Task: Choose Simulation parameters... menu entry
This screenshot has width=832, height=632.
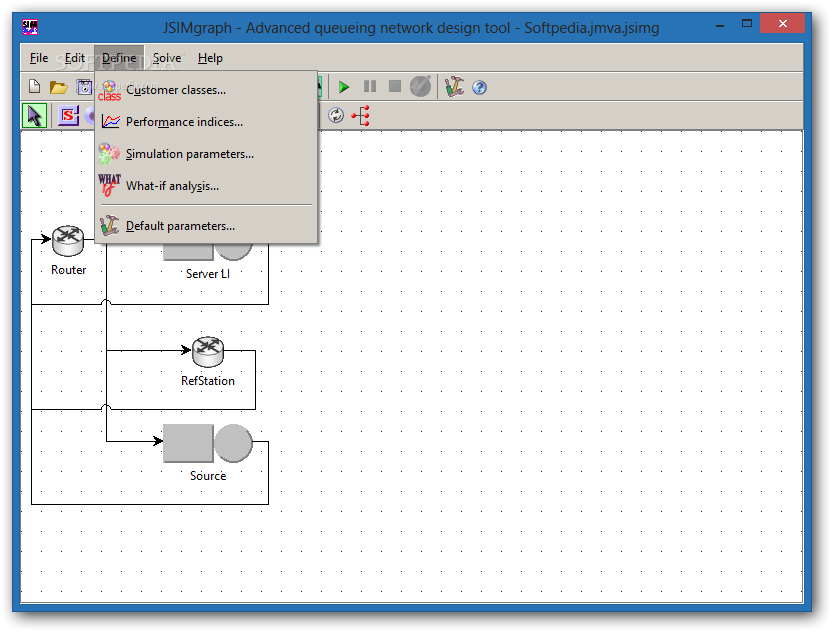Action: click(206, 154)
